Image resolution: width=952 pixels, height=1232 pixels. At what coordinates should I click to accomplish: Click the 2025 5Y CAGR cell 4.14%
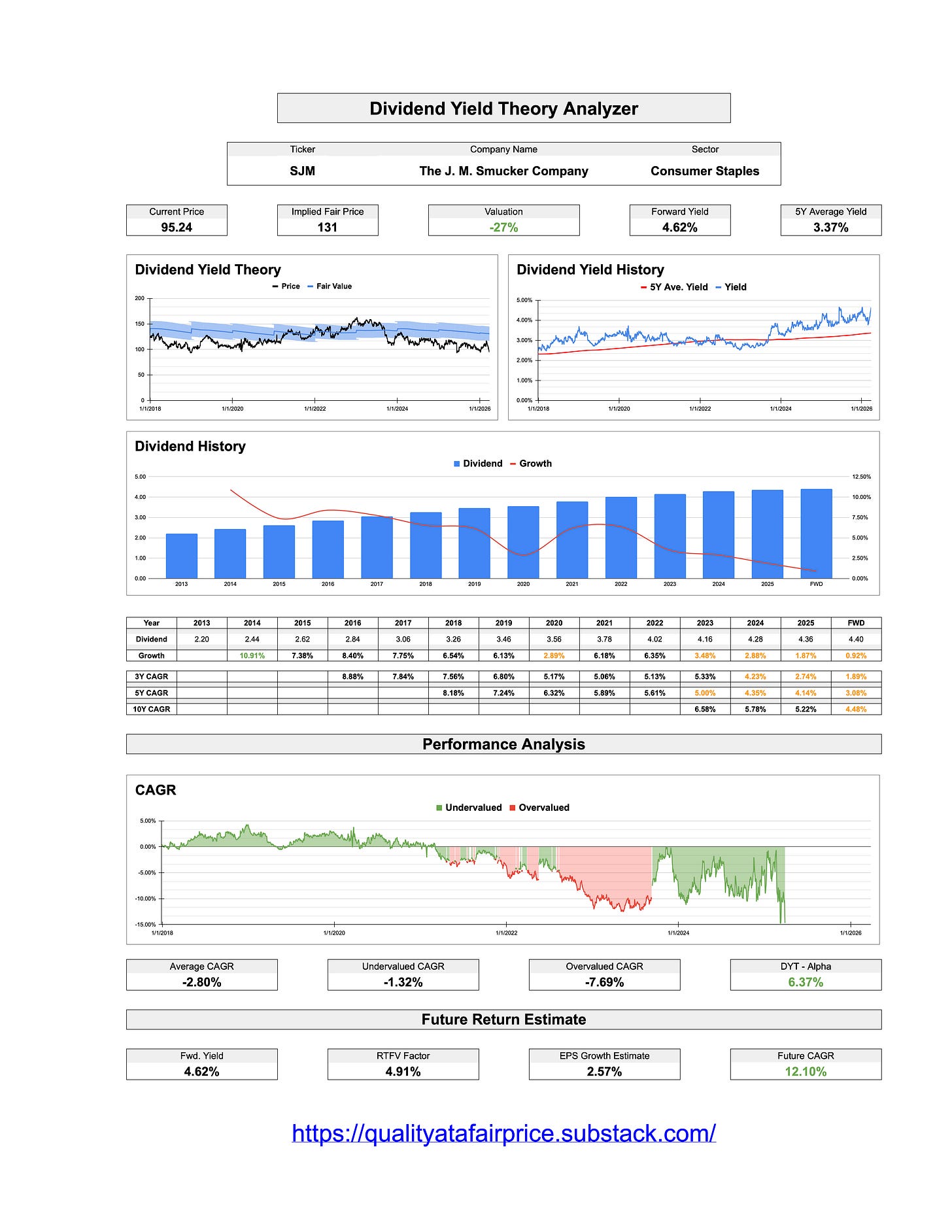806,693
